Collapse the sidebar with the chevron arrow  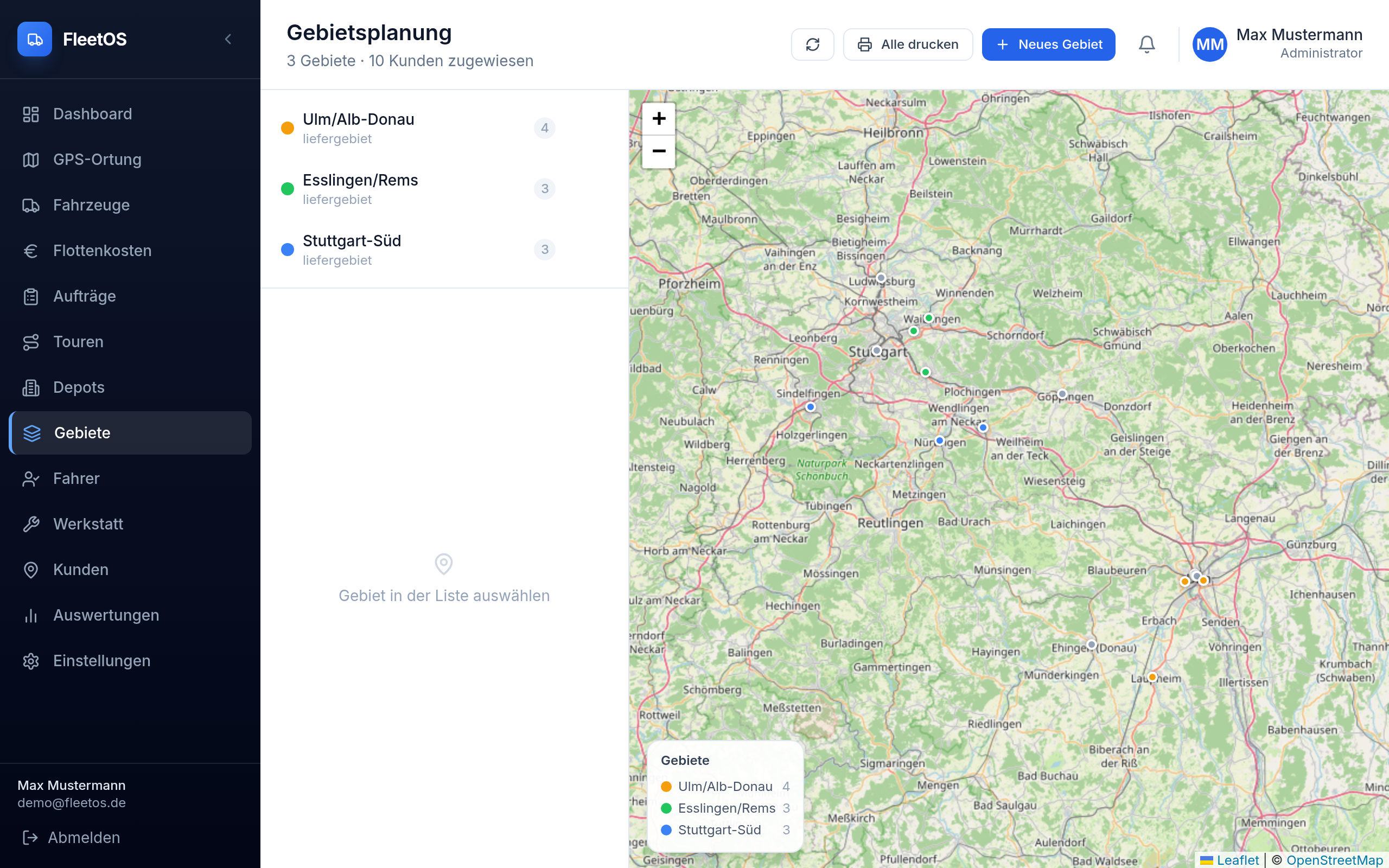pyautogui.click(x=228, y=39)
